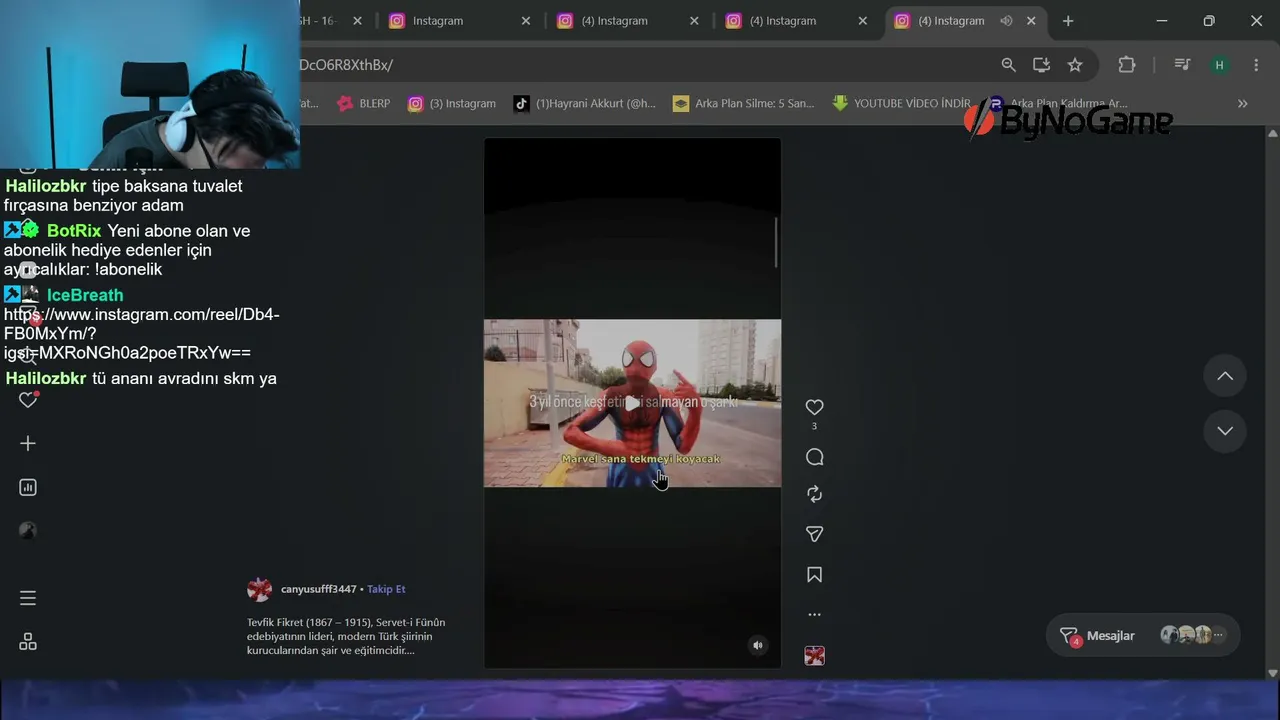Open your profile avatar in sidebar

[x=28, y=531]
